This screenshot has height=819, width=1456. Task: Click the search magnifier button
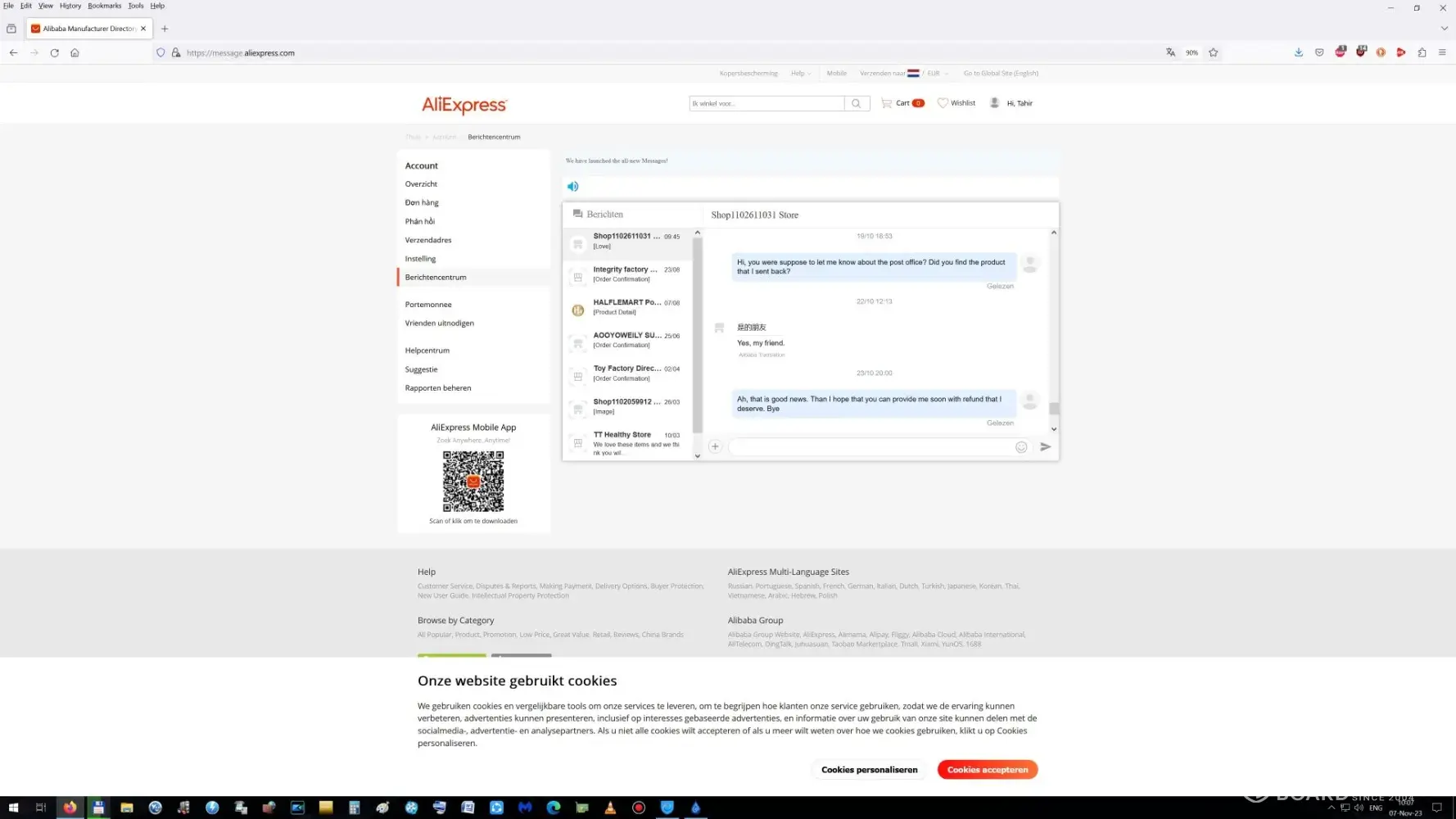pyautogui.click(x=857, y=103)
